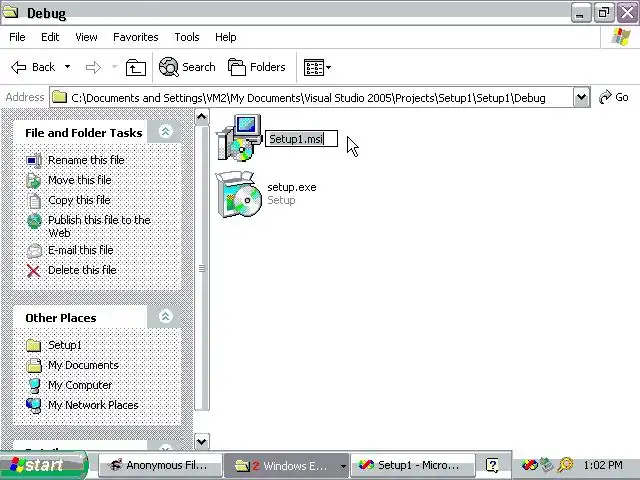Click the side pane scroll down arrow
The height and width of the screenshot is (480, 640).
202,441
